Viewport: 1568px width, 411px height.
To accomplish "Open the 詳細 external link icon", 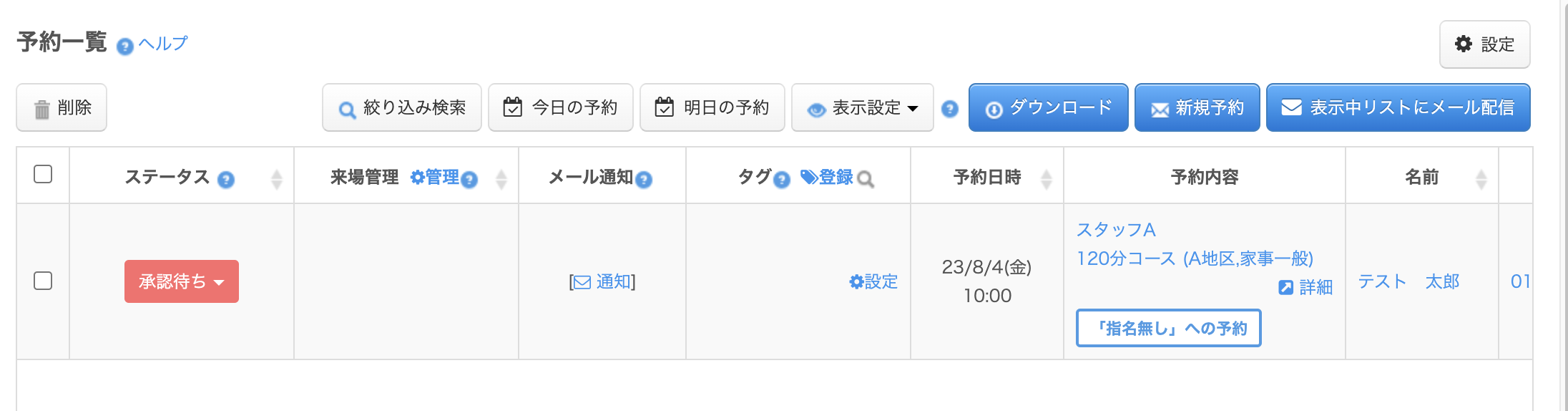I will tap(1286, 287).
